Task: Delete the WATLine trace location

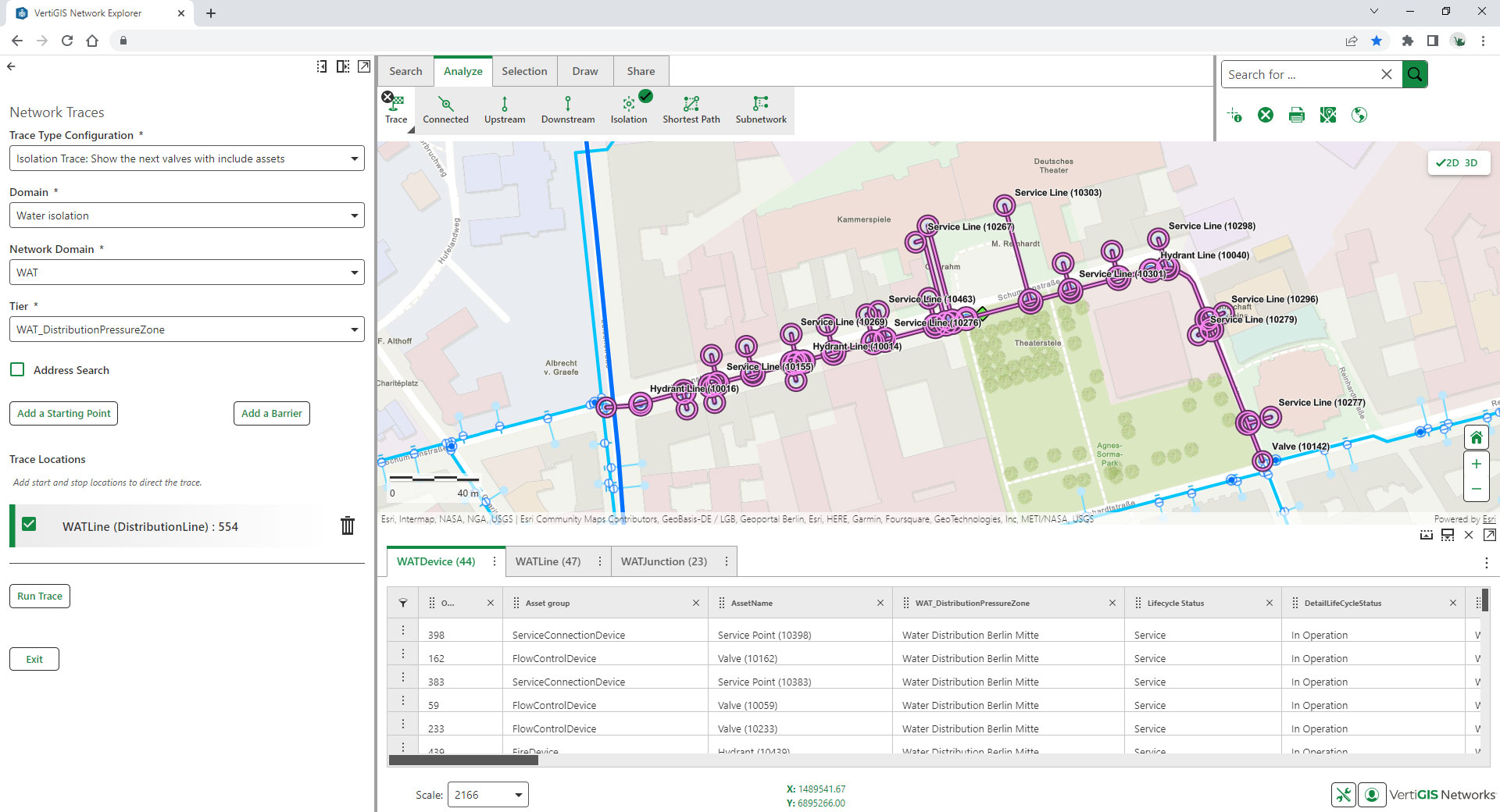Action: (348, 526)
